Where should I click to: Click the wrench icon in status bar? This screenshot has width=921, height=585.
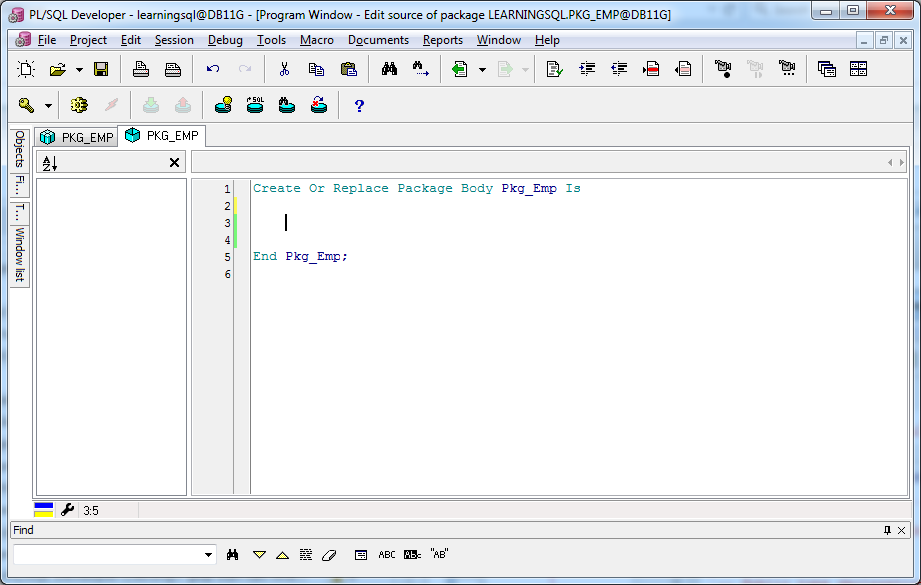[x=68, y=510]
